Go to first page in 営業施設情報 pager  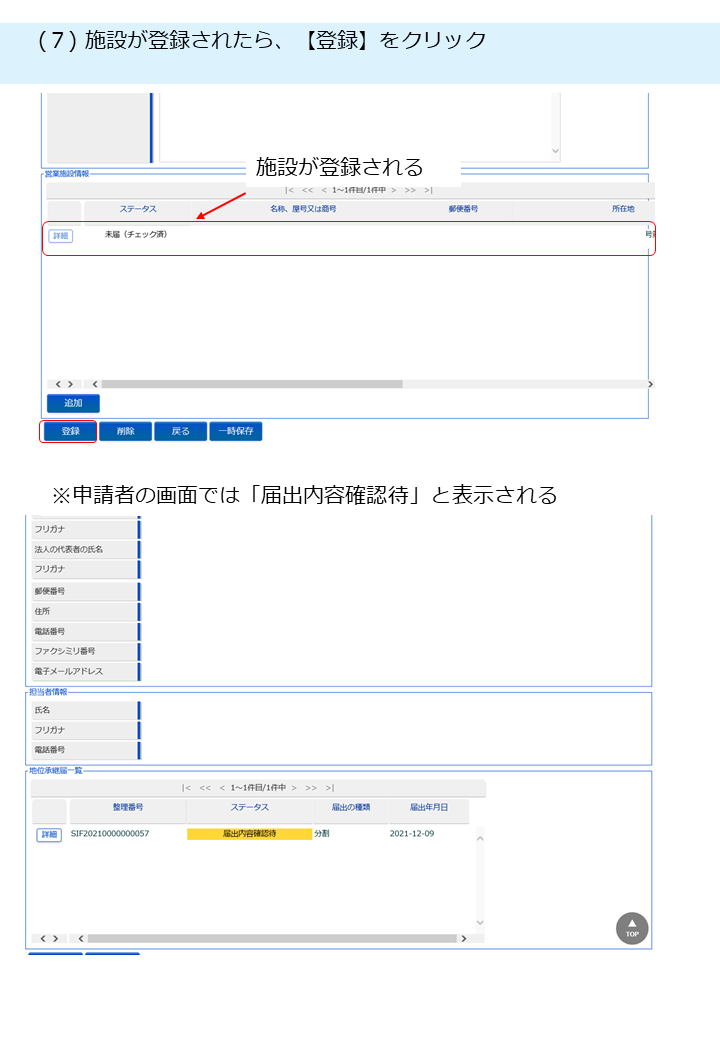tap(289, 190)
